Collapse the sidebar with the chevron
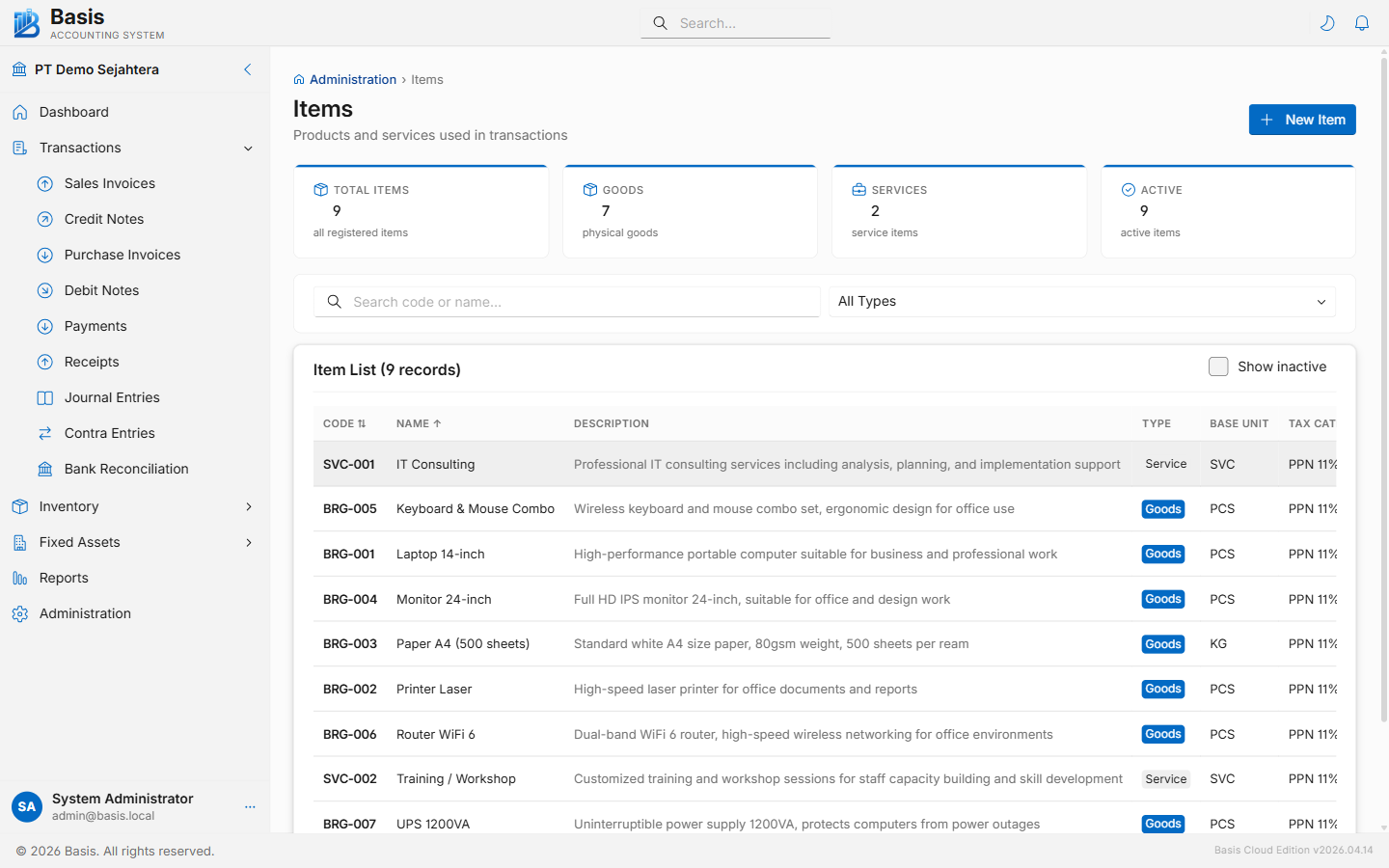1389x868 pixels. (248, 69)
